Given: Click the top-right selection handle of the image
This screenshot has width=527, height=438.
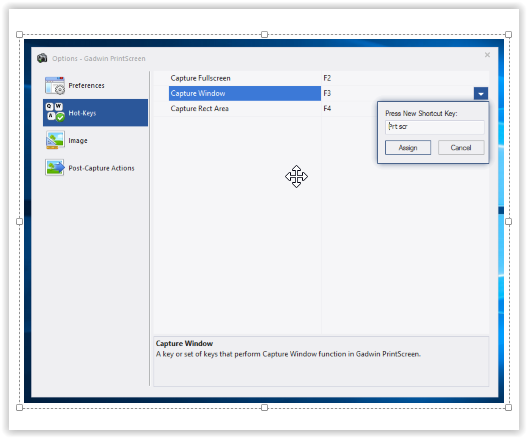Looking at the screenshot, I should (509, 34).
